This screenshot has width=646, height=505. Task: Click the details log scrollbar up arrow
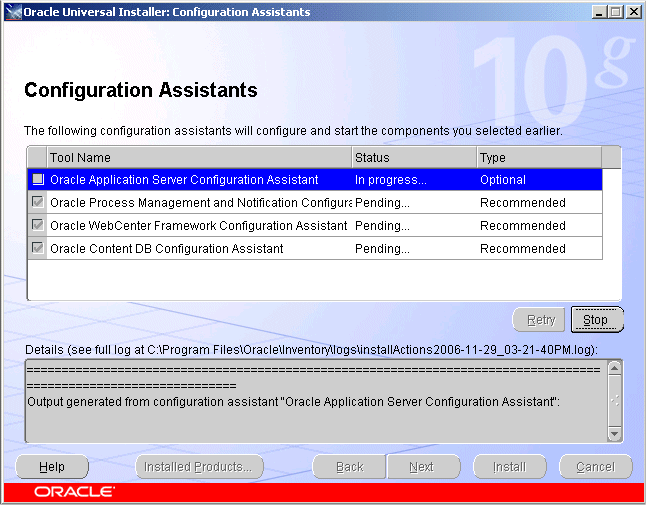point(615,368)
